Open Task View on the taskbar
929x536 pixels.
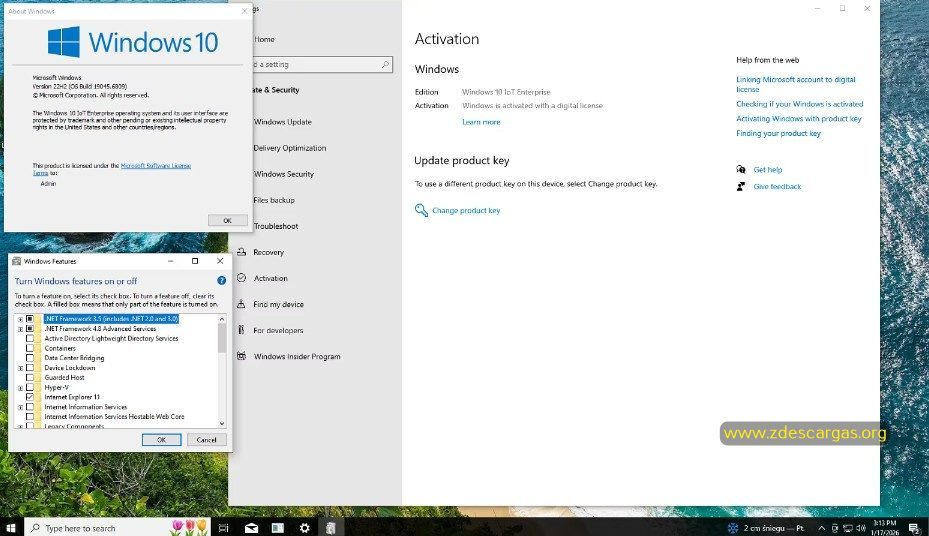coord(223,528)
